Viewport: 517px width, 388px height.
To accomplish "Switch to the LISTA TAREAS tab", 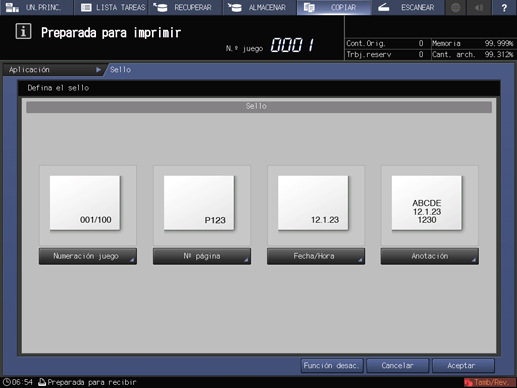I will (111, 7).
